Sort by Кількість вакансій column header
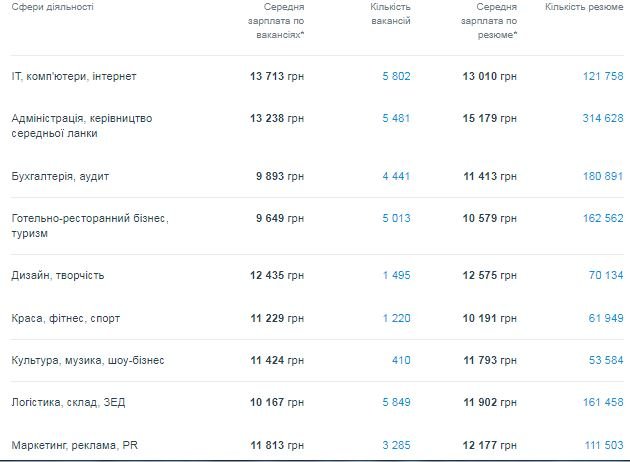Screen dimensions: 630x462 [x=390, y=14]
